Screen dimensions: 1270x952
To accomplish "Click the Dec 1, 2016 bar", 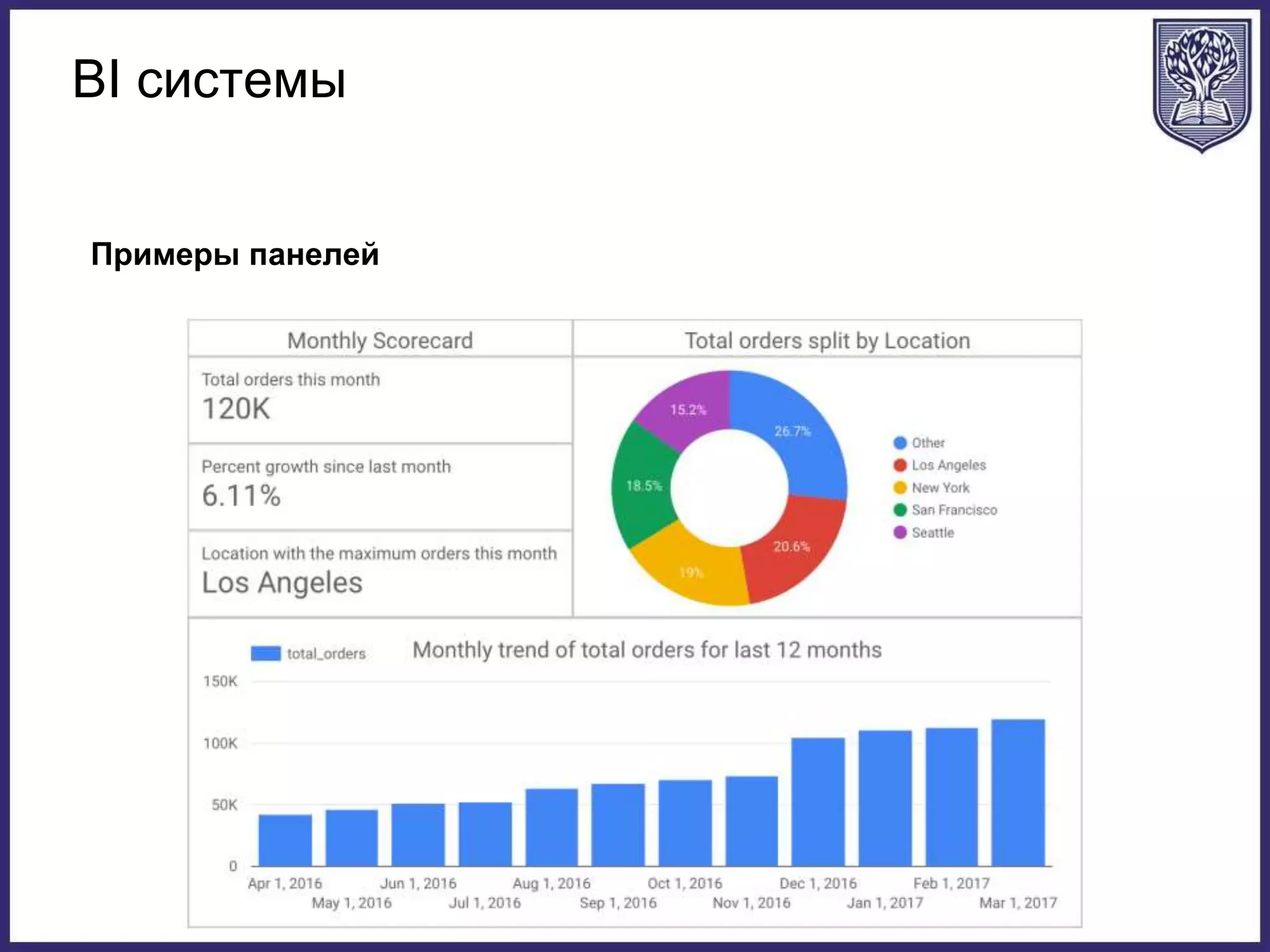I will (x=818, y=802).
